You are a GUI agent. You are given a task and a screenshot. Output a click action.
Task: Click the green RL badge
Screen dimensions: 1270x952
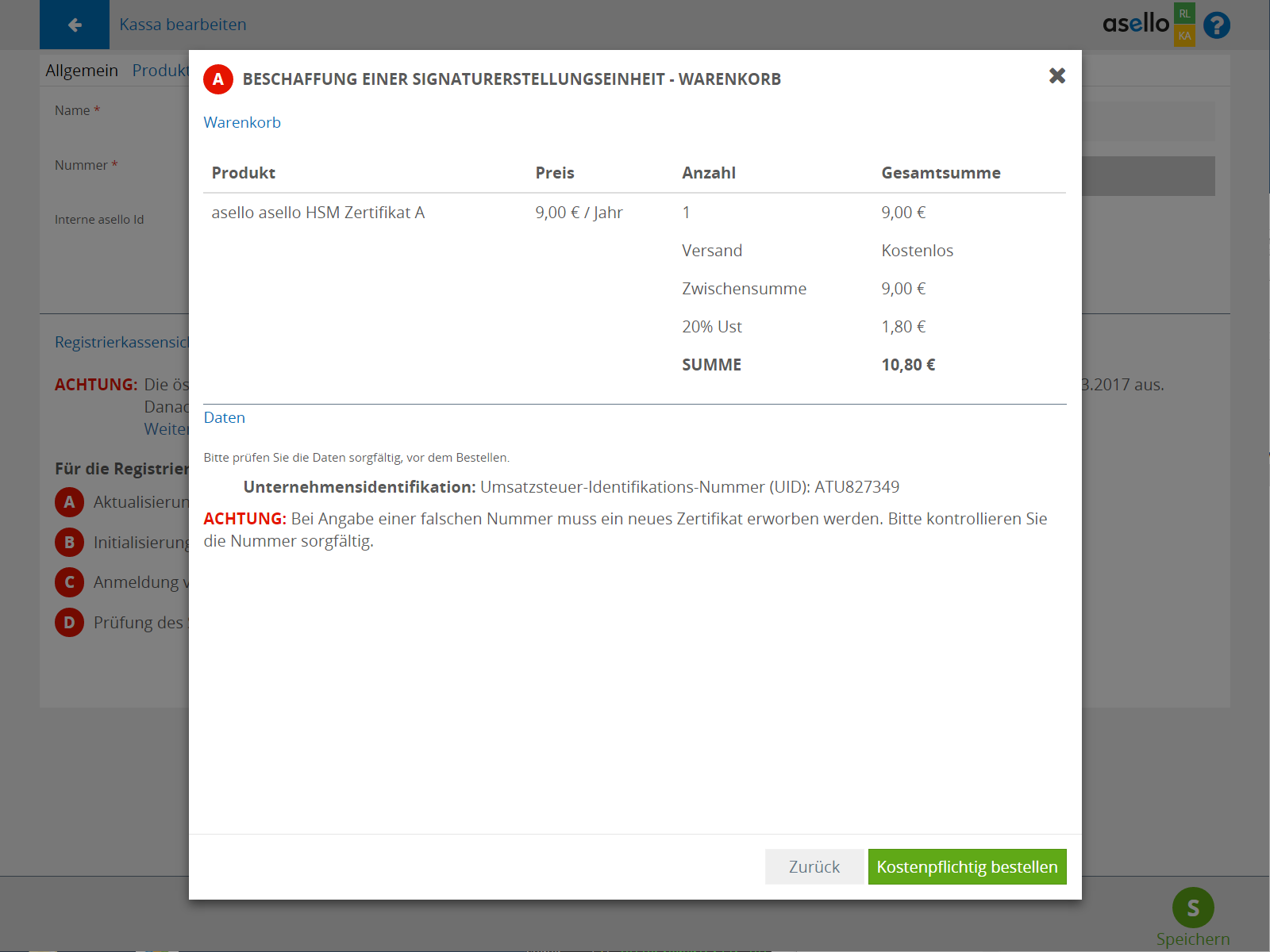(1184, 13)
